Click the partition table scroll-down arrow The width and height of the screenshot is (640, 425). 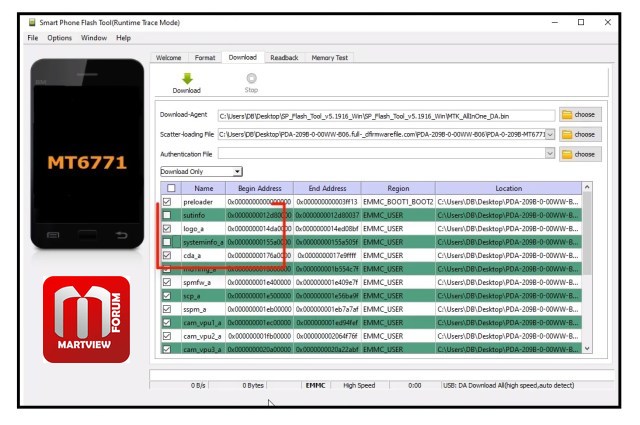click(587, 349)
